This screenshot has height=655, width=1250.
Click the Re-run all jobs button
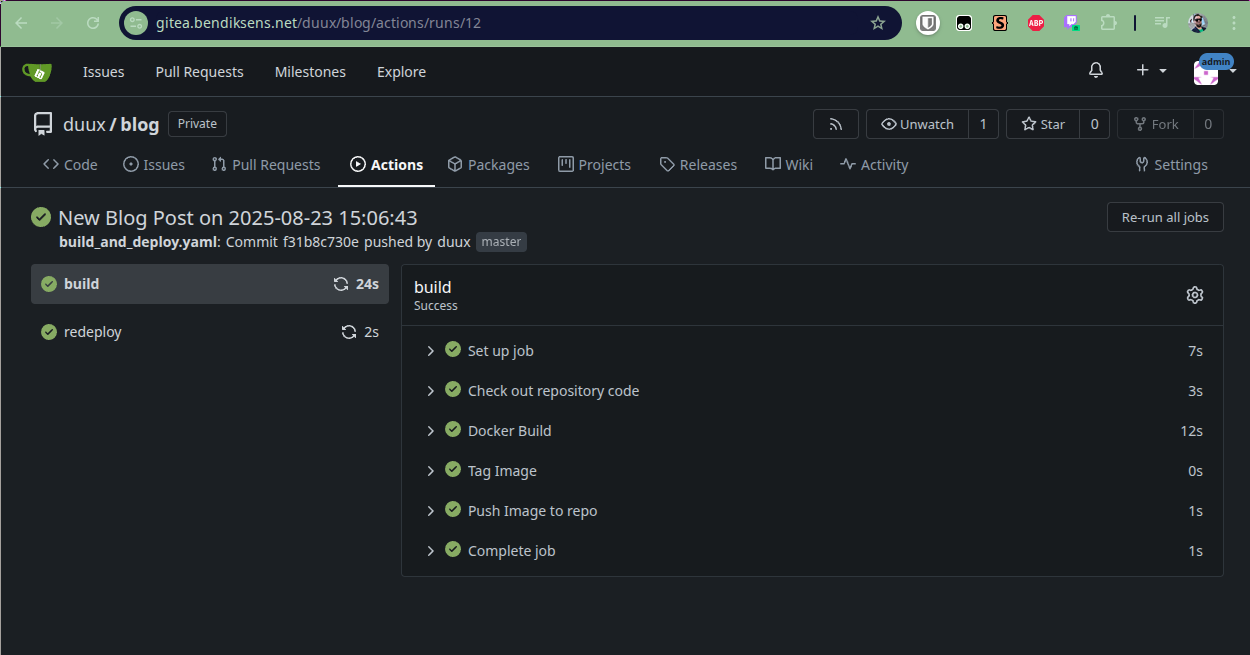click(x=1165, y=217)
